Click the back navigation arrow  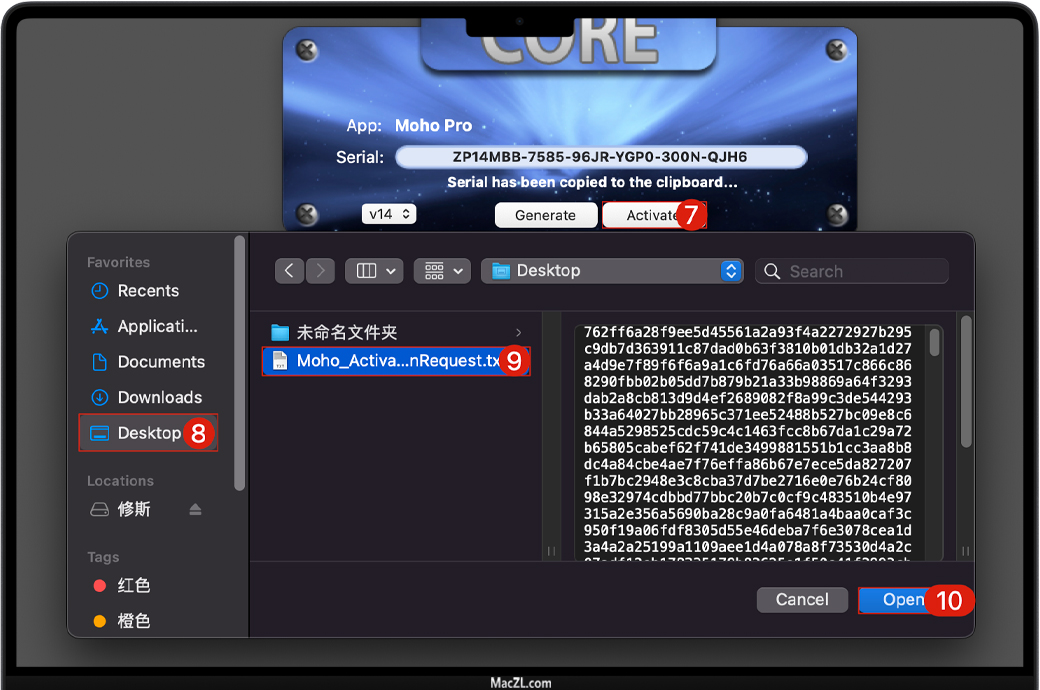click(290, 271)
